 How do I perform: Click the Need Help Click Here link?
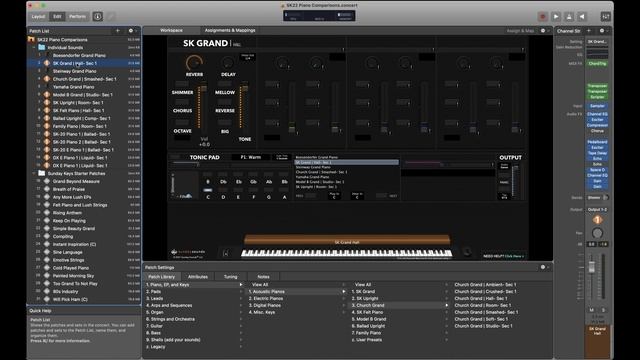point(503,256)
